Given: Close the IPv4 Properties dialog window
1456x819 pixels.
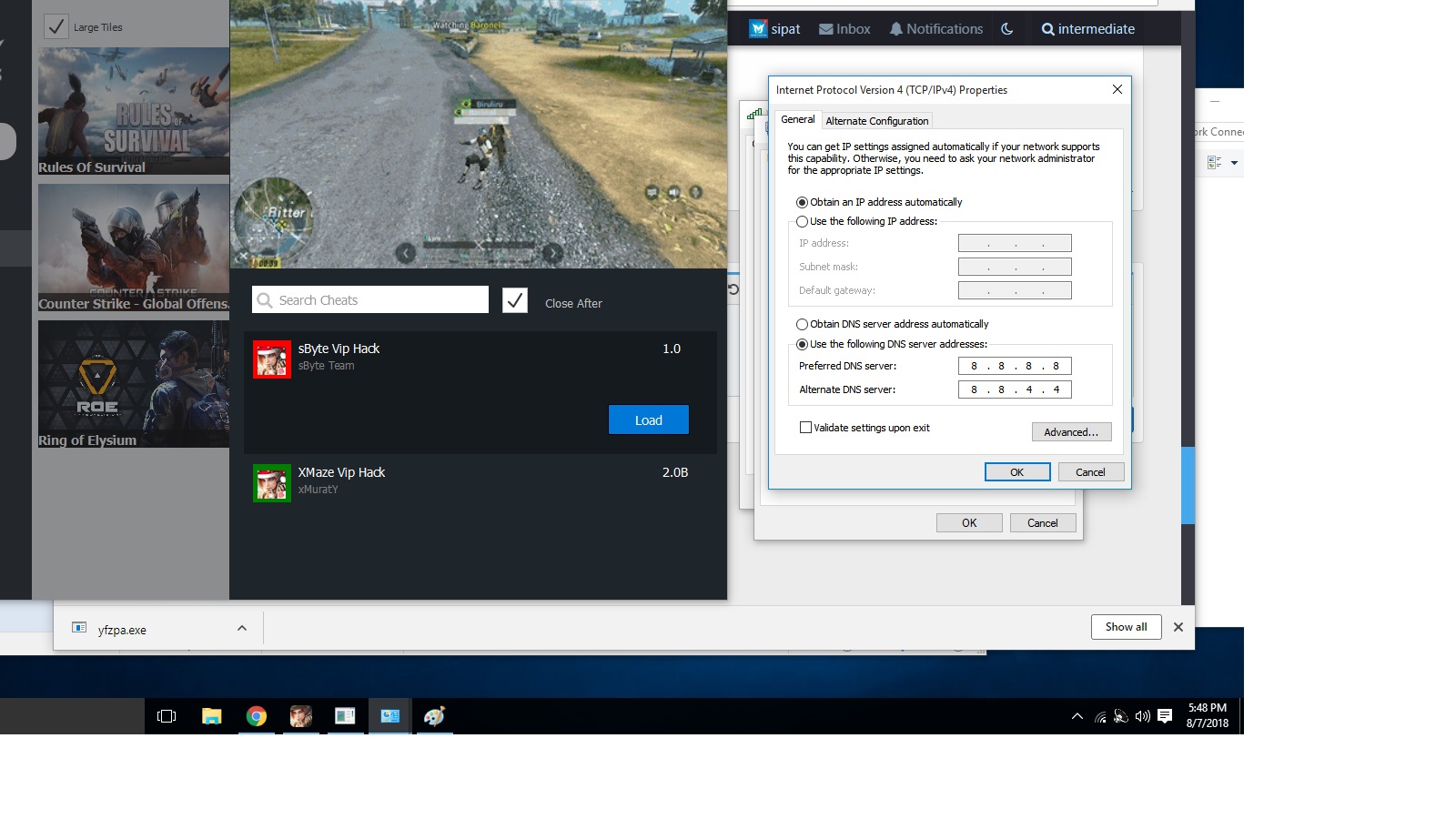Looking at the screenshot, I should pyautogui.click(x=1117, y=89).
